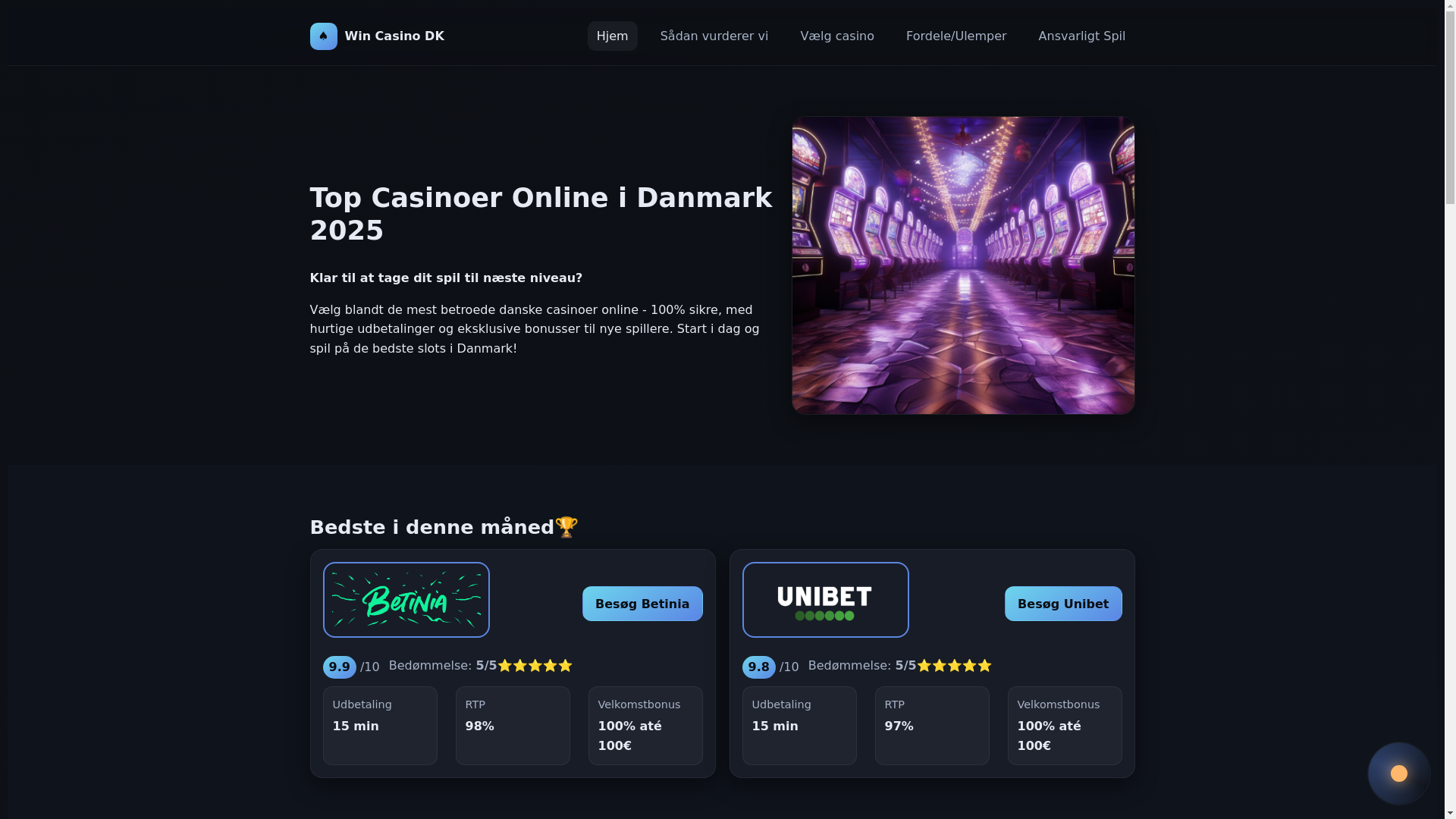The width and height of the screenshot is (1456, 819).
Task: Open the Fordele/Ulemper nav link
Action: coord(955,36)
